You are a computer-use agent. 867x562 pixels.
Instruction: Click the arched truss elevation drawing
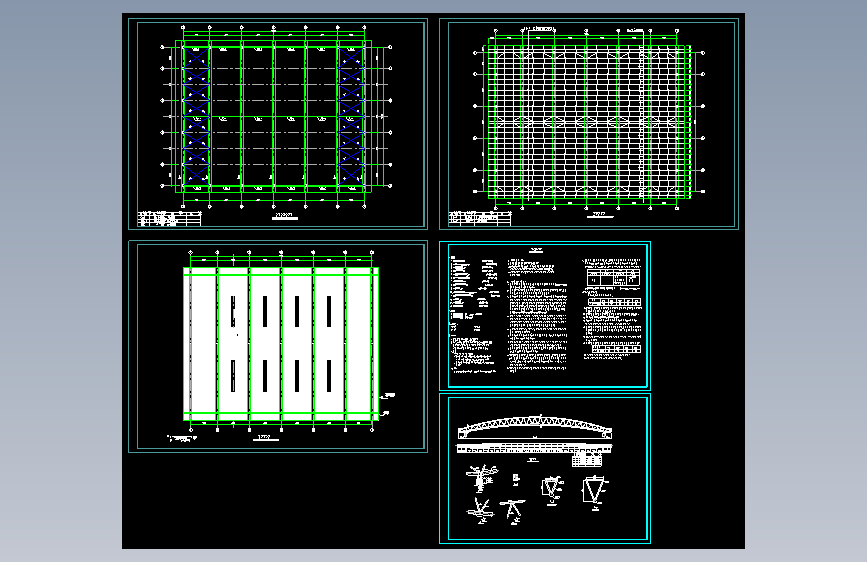pos(535,427)
